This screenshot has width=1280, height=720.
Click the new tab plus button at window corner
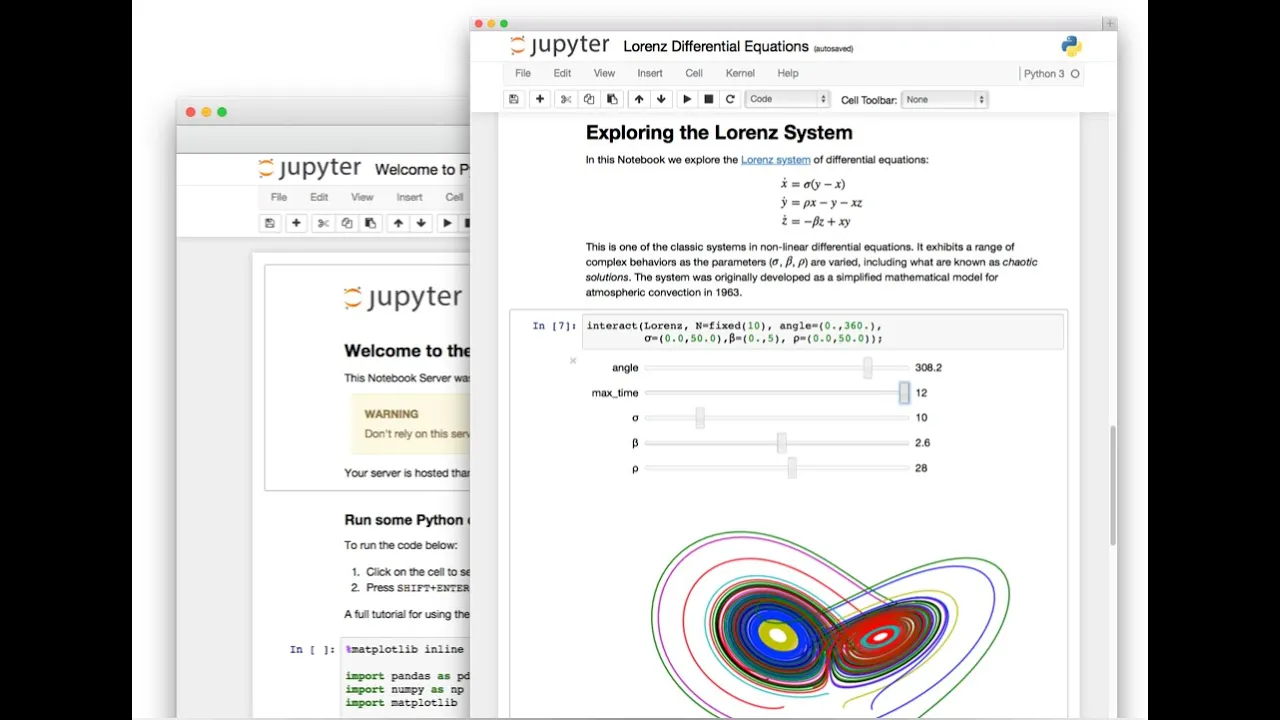point(1109,23)
